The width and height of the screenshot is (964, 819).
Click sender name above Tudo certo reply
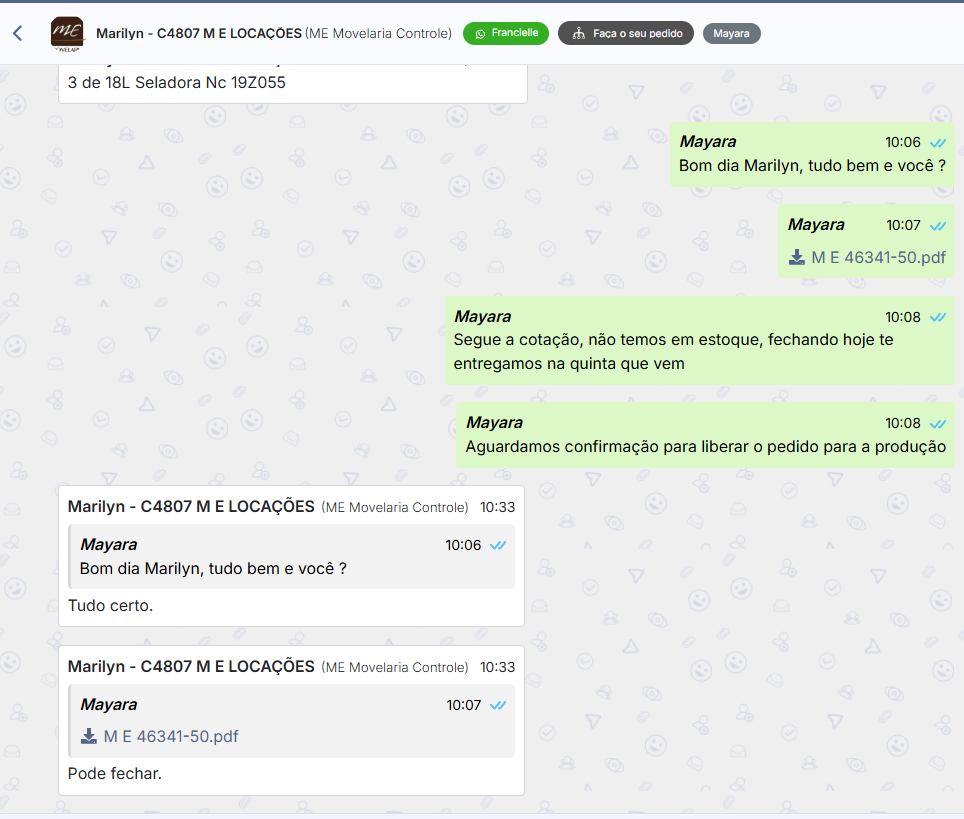[x=191, y=507]
